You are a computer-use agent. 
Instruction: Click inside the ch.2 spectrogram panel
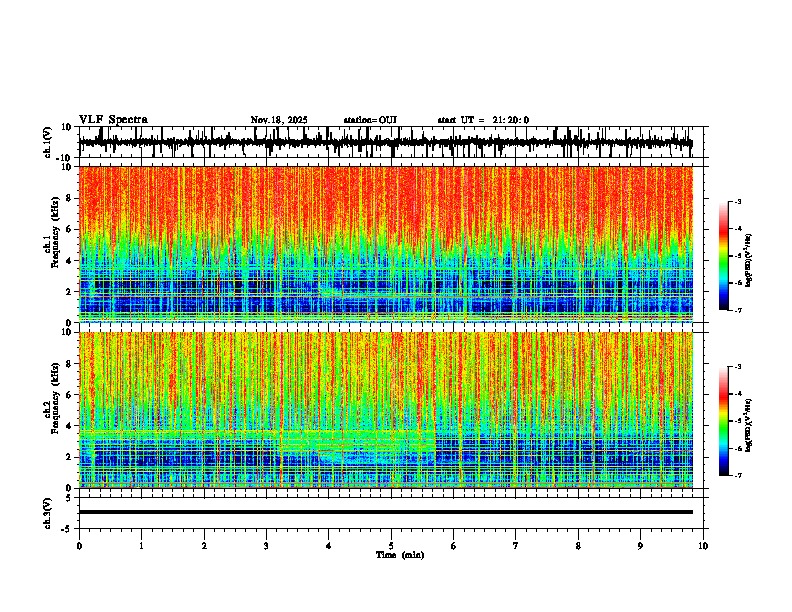click(x=393, y=410)
